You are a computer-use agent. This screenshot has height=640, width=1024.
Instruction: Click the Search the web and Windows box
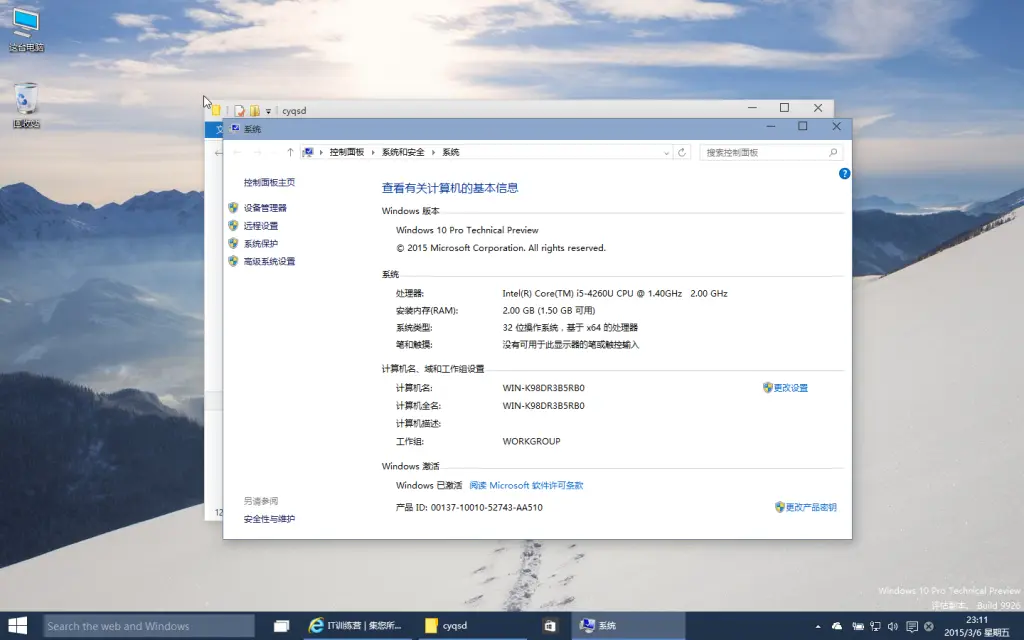point(149,626)
